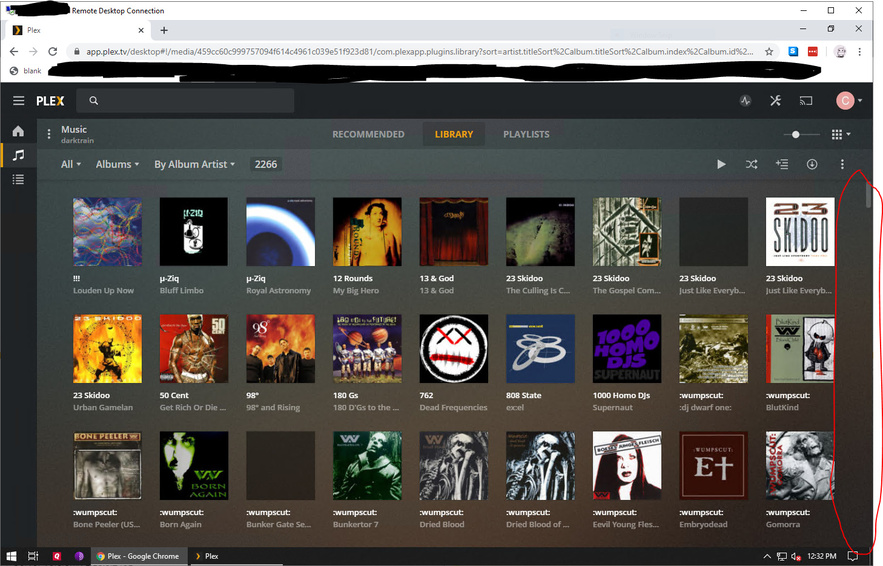Adjust the poster size slider
Viewport: 883px width, 566px height.
[796, 135]
